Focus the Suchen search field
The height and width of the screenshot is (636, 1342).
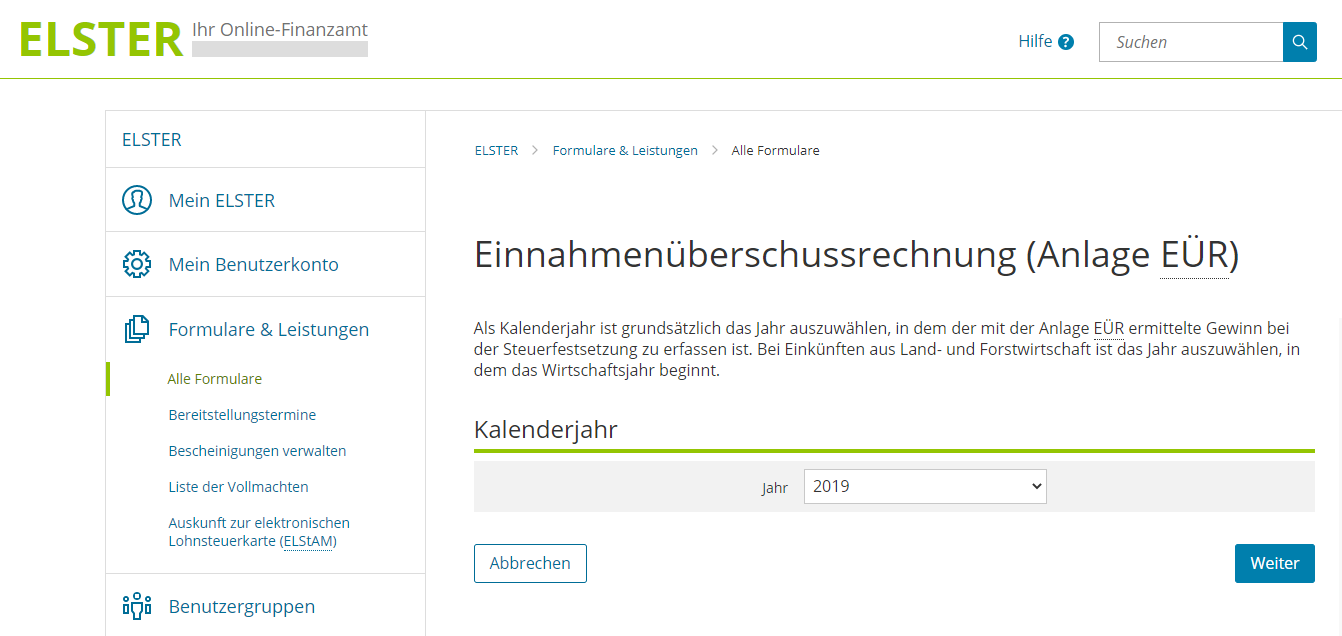[x=1190, y=42]
